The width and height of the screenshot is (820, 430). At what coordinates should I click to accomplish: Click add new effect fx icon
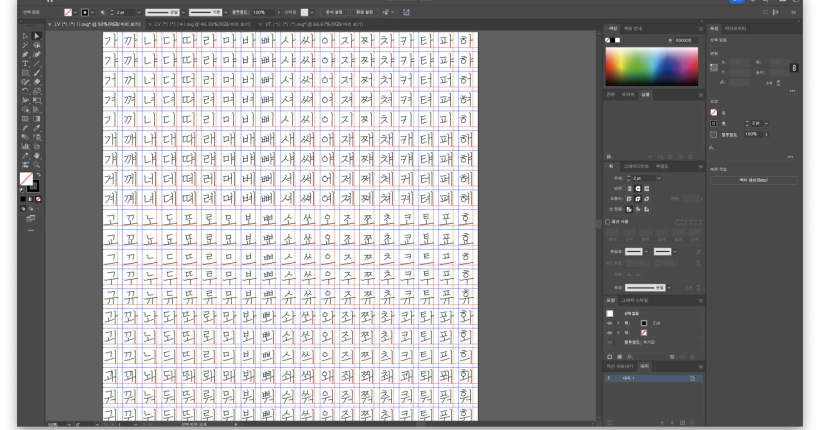pos(630,355)
